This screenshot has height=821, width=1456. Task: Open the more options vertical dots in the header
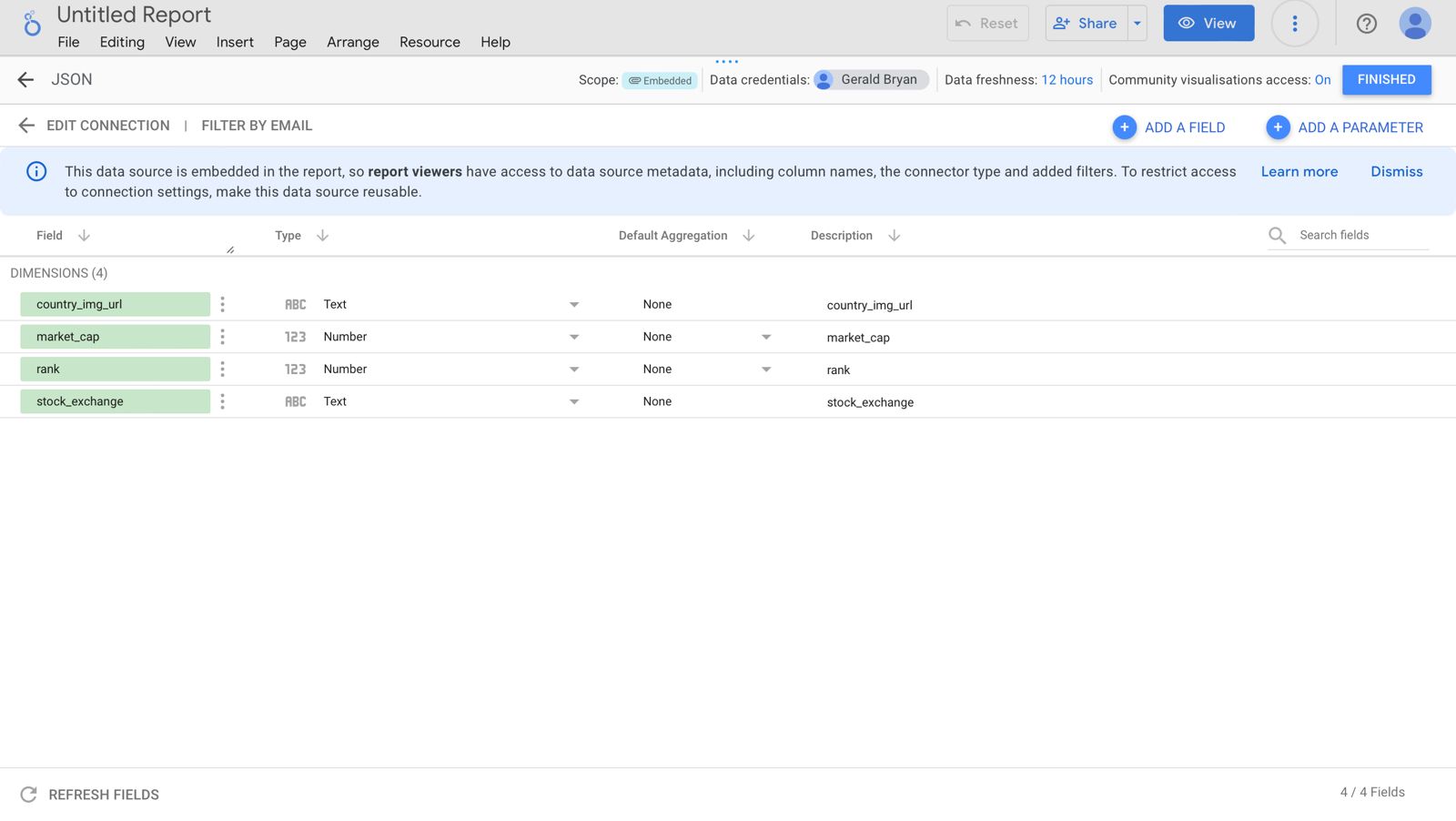(1294, 24)
